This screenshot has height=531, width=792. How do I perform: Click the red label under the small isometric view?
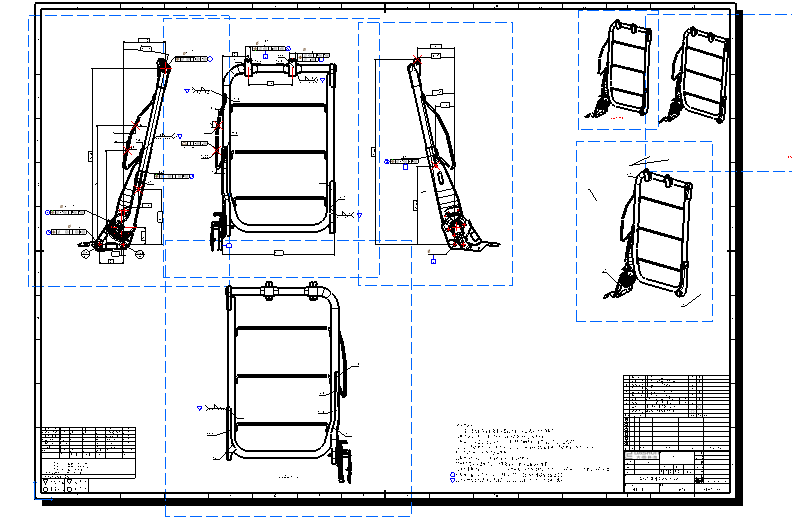click(616, 118)
